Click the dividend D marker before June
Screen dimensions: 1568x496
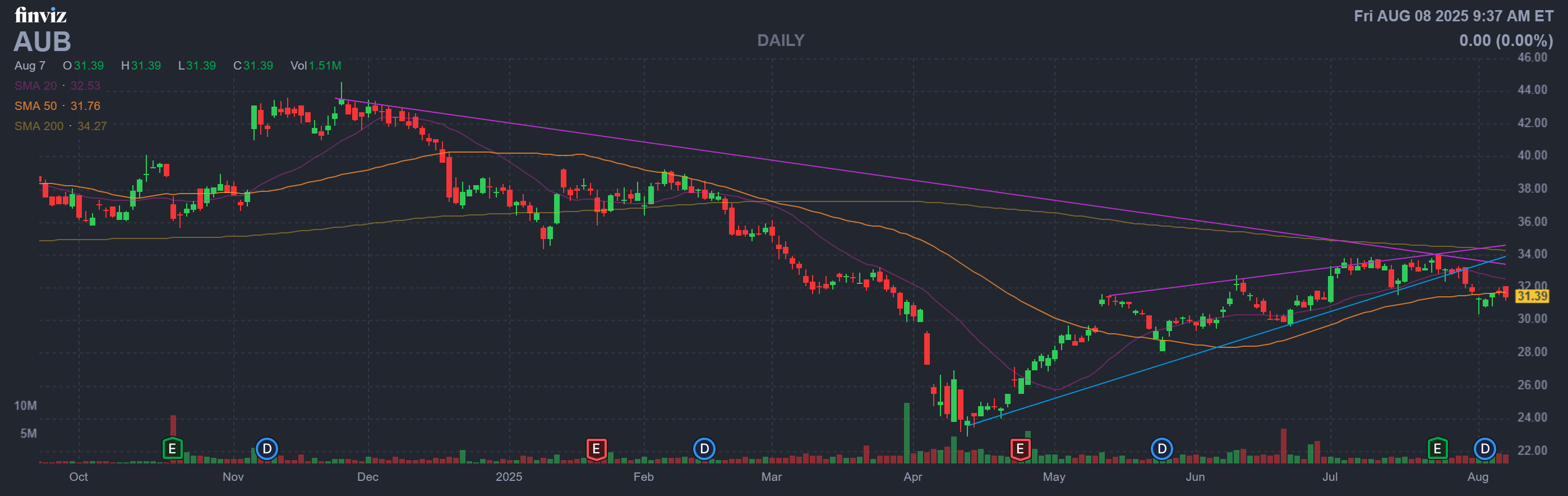pyautogui.click(x=1162, y=449)
